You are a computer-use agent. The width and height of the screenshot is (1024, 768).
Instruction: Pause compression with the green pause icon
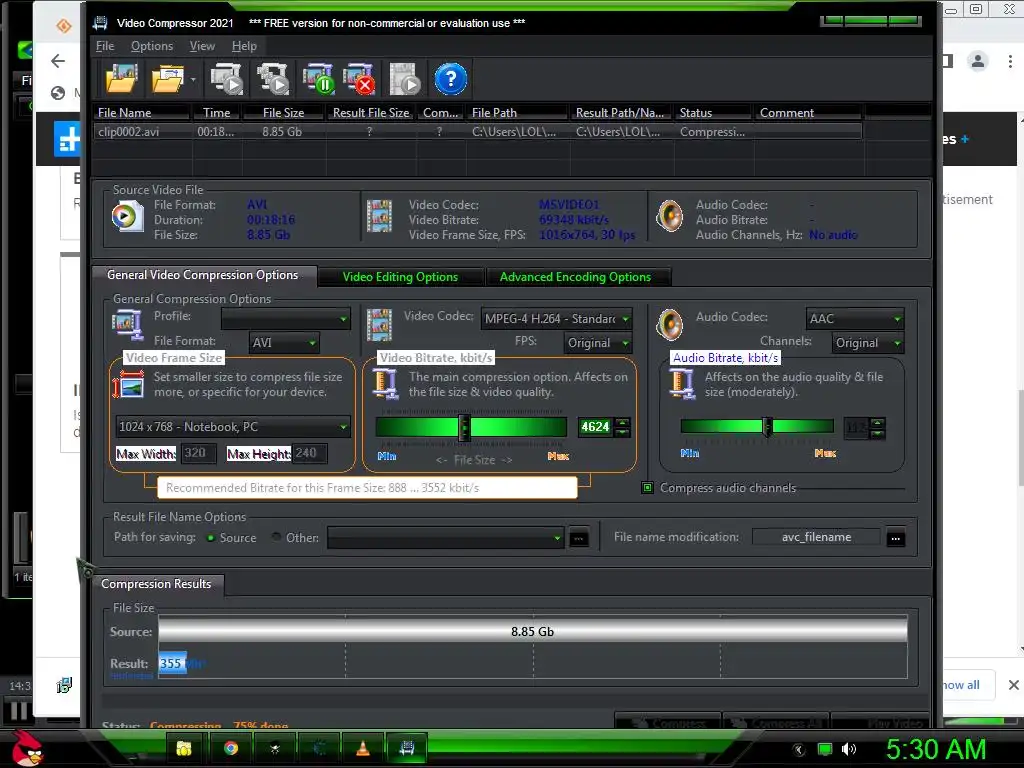coord(318,79)
